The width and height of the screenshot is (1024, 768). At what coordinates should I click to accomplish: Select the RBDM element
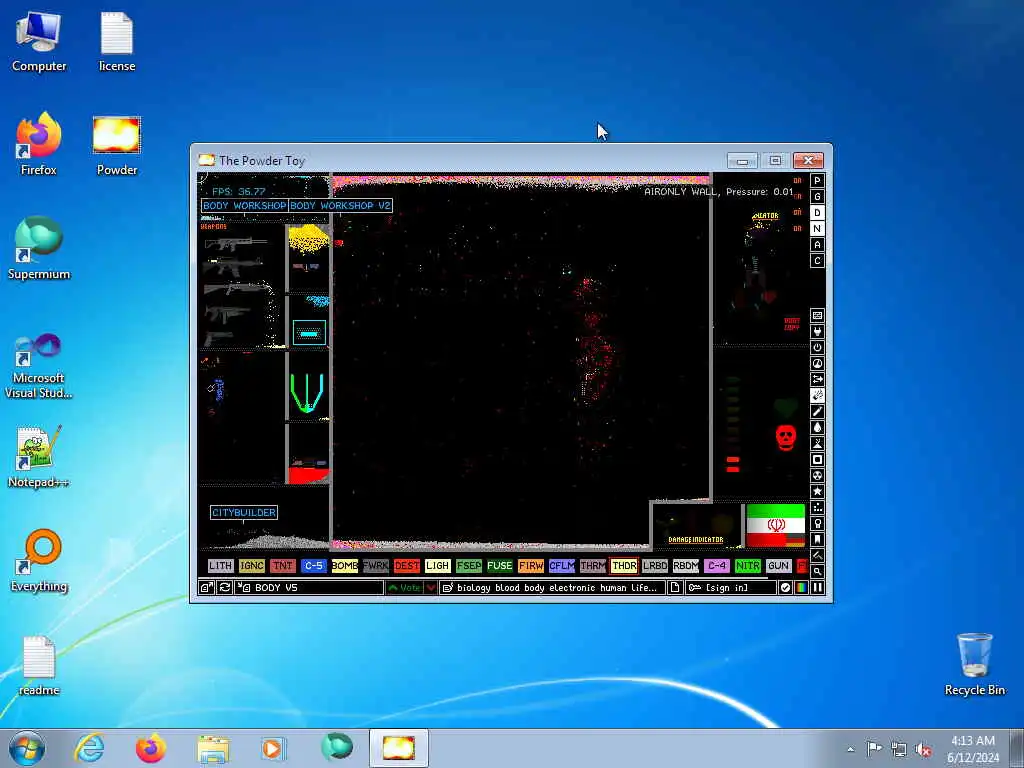[686, 566]
